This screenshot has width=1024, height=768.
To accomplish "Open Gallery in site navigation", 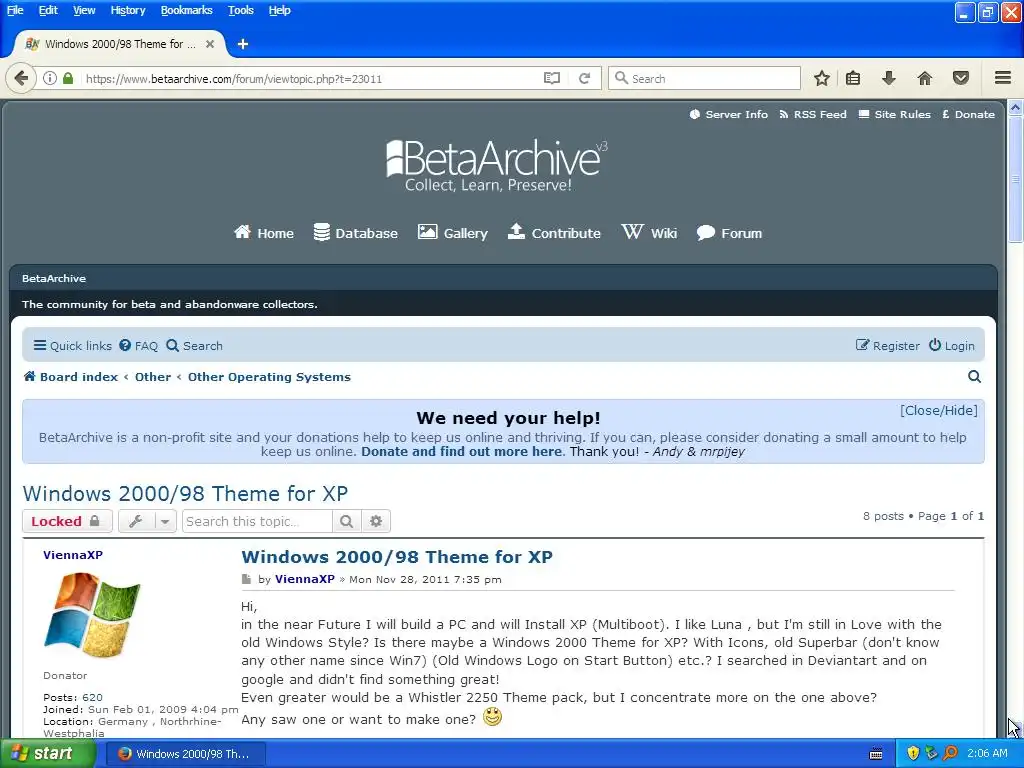I will pyautogui.click(x=453, y=232).
